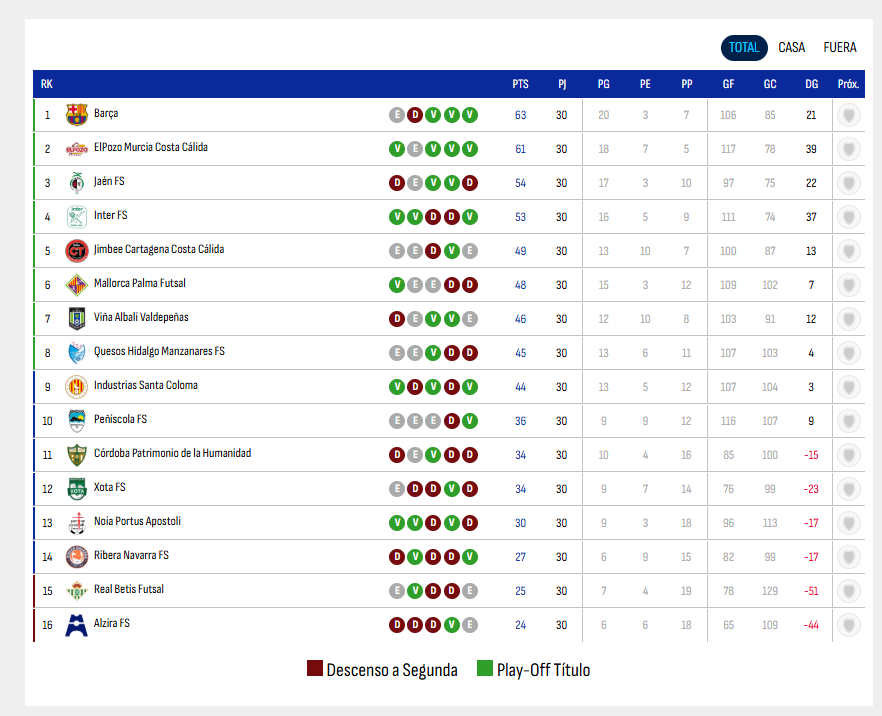Open Jimbee Cartagena Costa Cálida team link
882x716 pixels.
pos(159,249)
